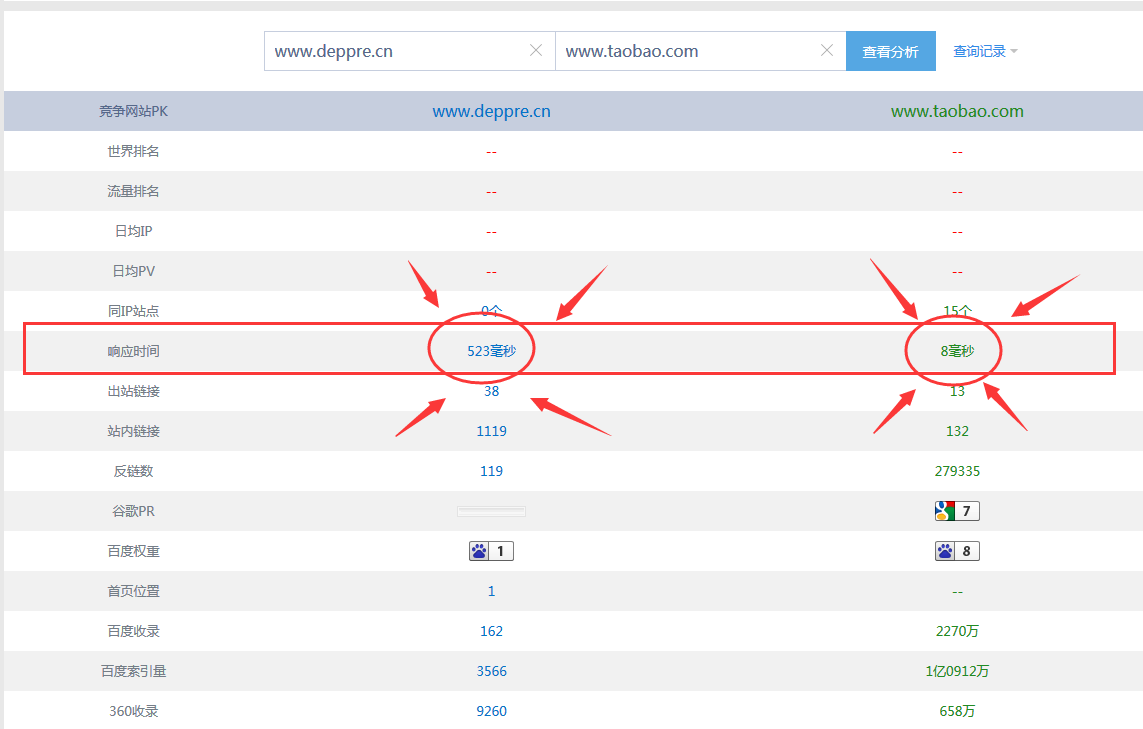Viewport: 1143px width, 729px height.
Task: Click the 8毫秒 response time for taobao
Action: pos(957,351)
